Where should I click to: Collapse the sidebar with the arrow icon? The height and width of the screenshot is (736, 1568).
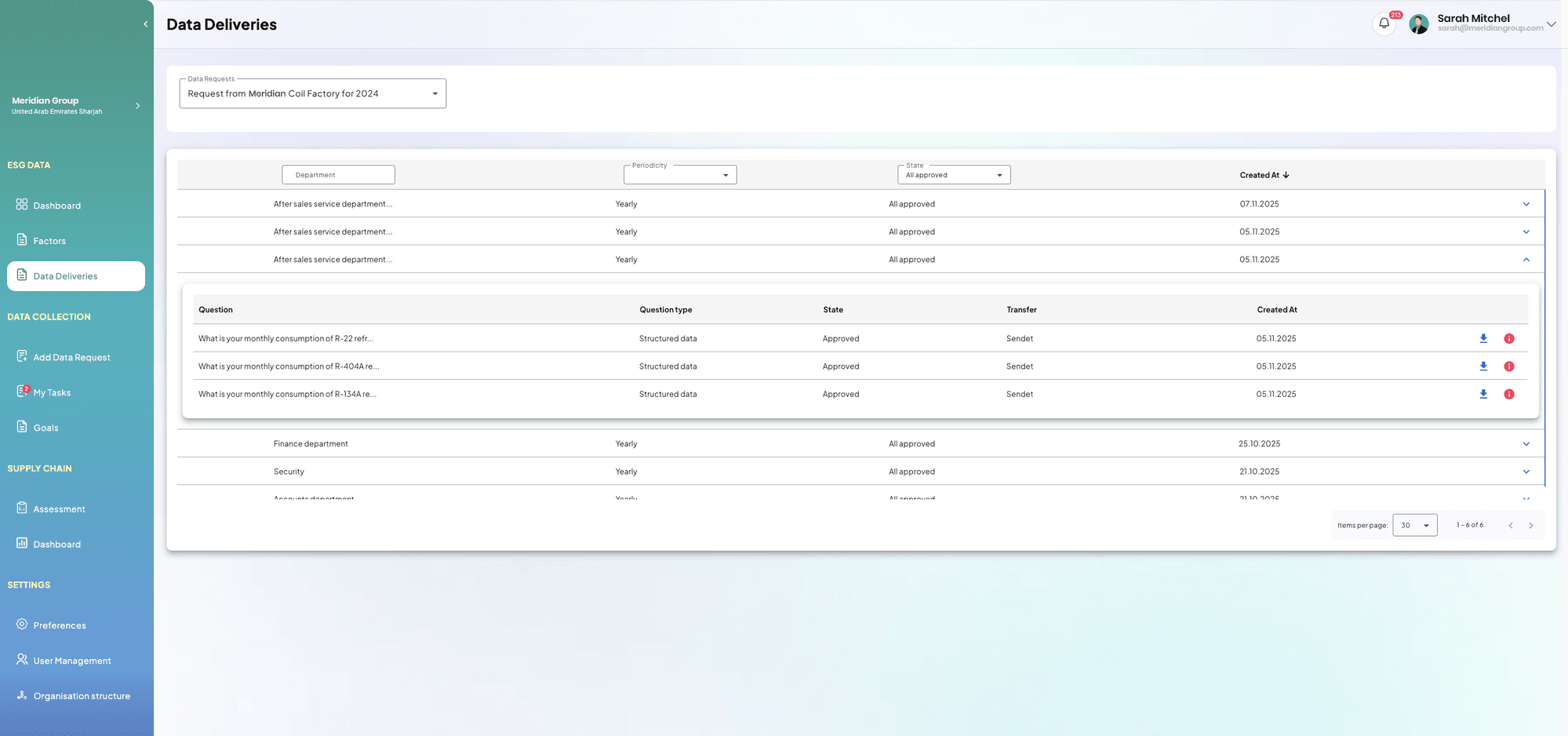point(145,24)
